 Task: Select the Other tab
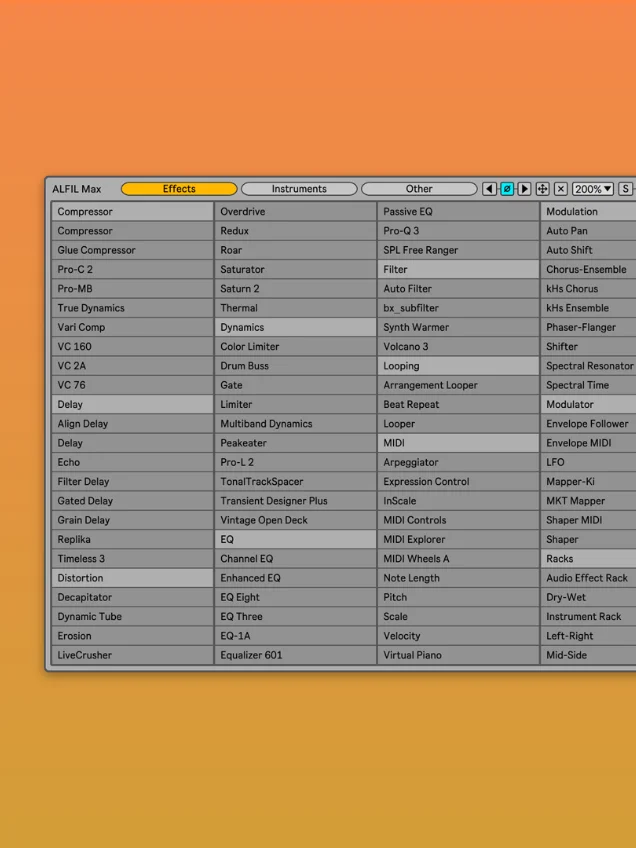pyautogui.click(x=419, y=189)
